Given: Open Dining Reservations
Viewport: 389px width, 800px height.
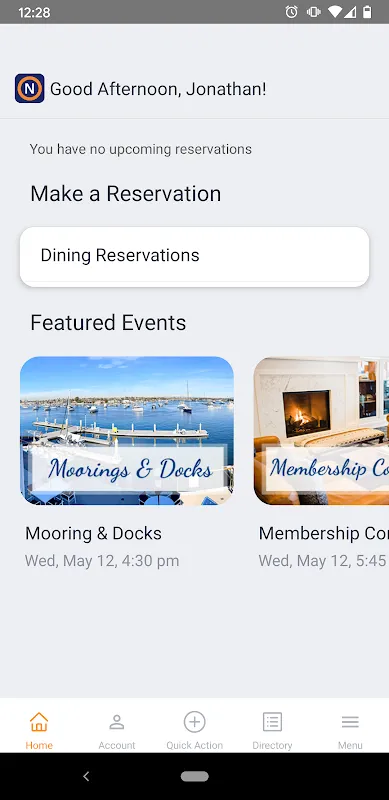Looking at the screenshot, I should tap(194, 257).
